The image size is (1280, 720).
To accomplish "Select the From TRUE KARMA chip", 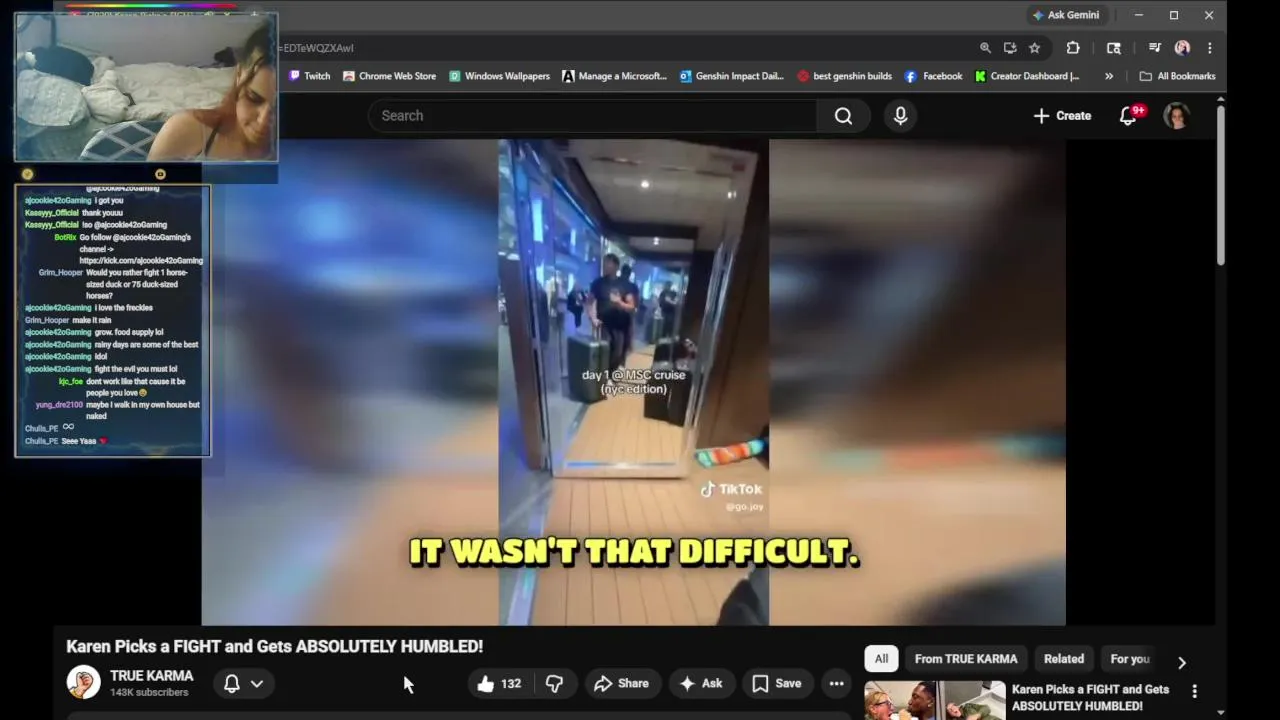I will tap(966, 659).
